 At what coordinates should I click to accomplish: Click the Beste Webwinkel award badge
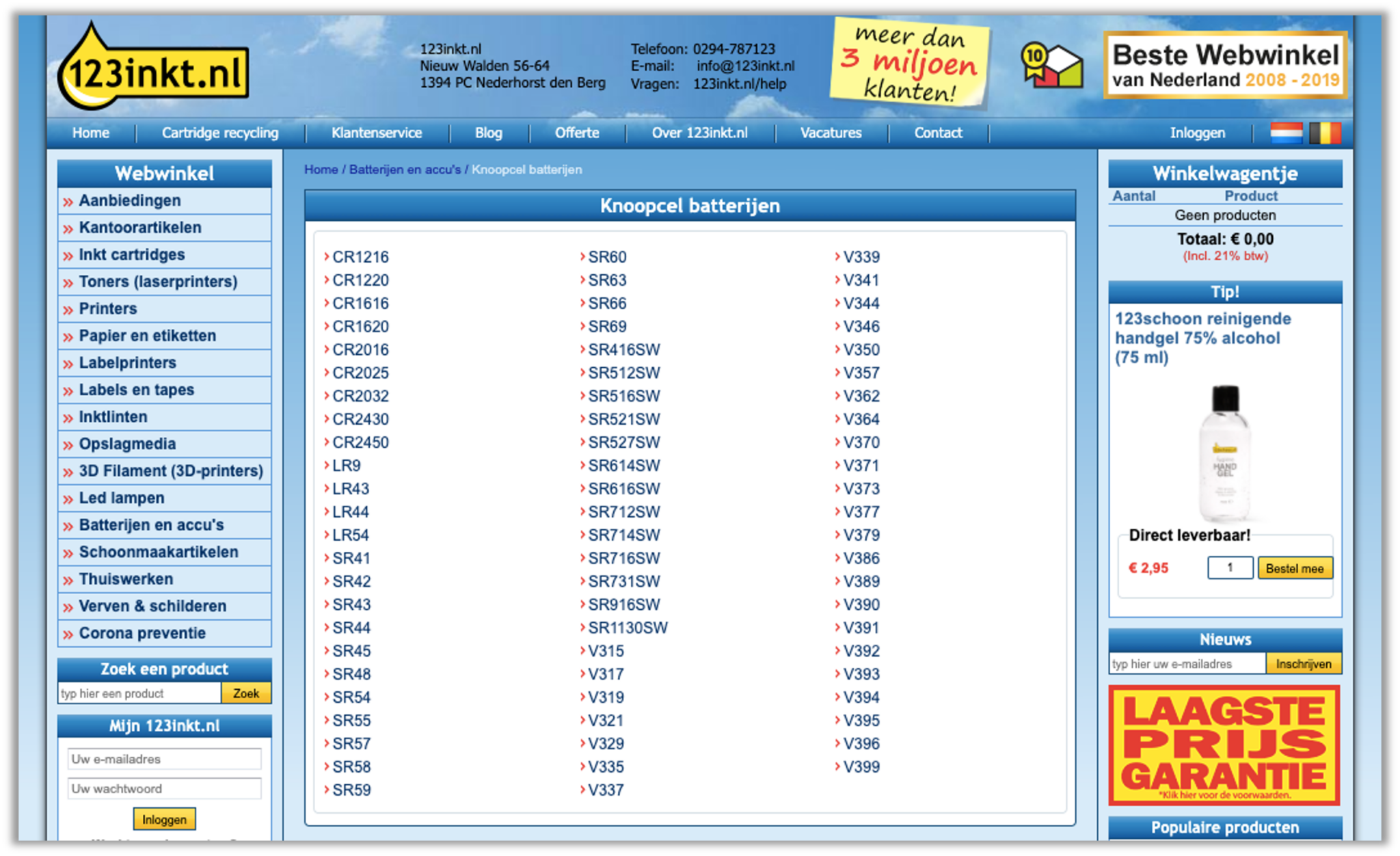pyautogui.click(x=1224, y=66)
